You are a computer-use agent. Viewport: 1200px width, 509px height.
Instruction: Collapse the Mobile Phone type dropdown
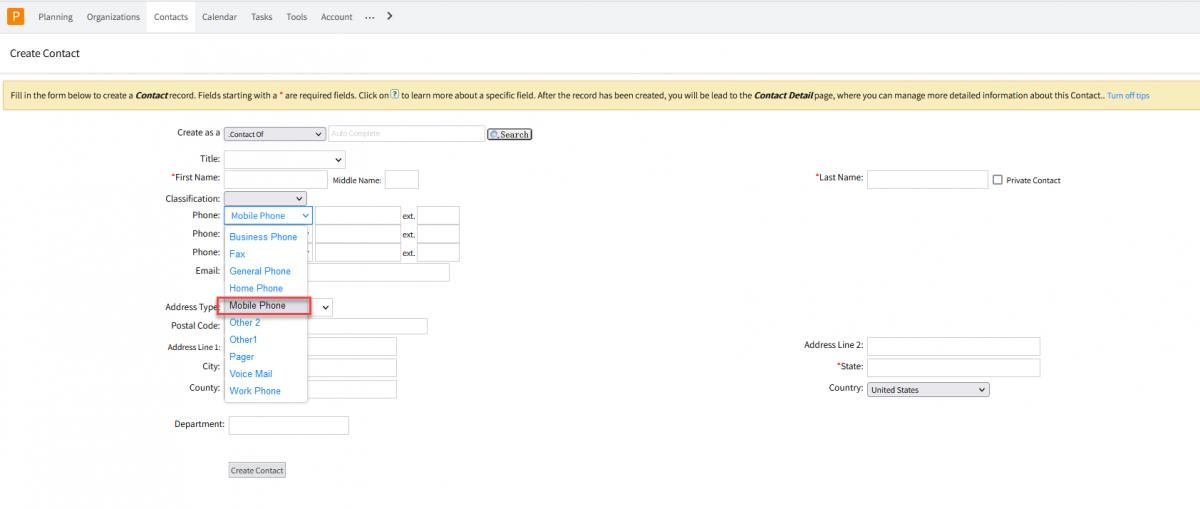click(268, 215)
